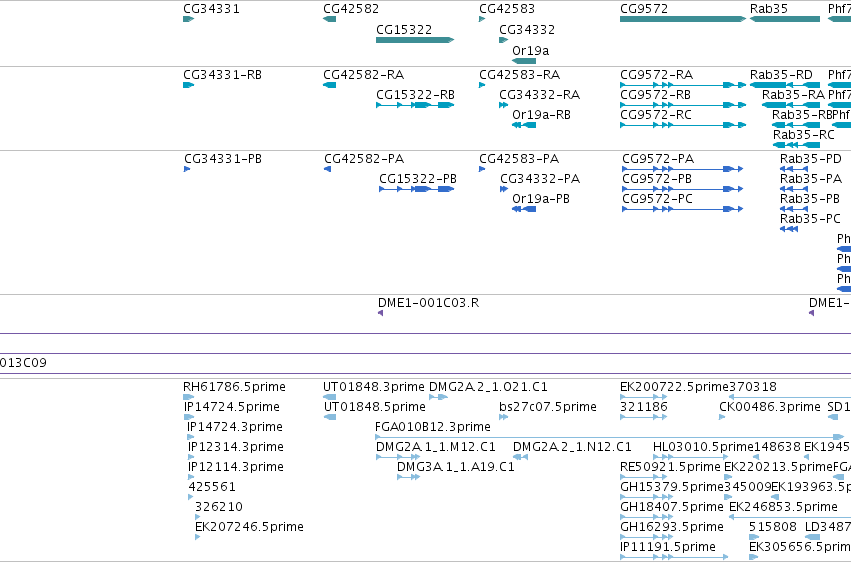Select the 013C09 track label
Viewport: 851px width, 562px height.
pyautogui.click(x=23, y=363)
